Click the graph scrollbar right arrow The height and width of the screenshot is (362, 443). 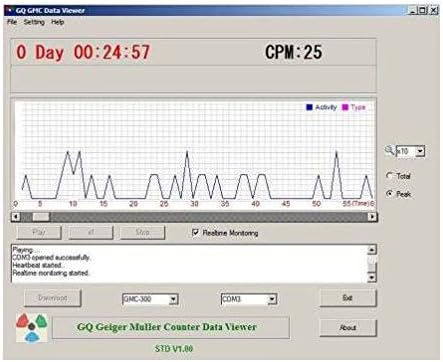point(372,217)
